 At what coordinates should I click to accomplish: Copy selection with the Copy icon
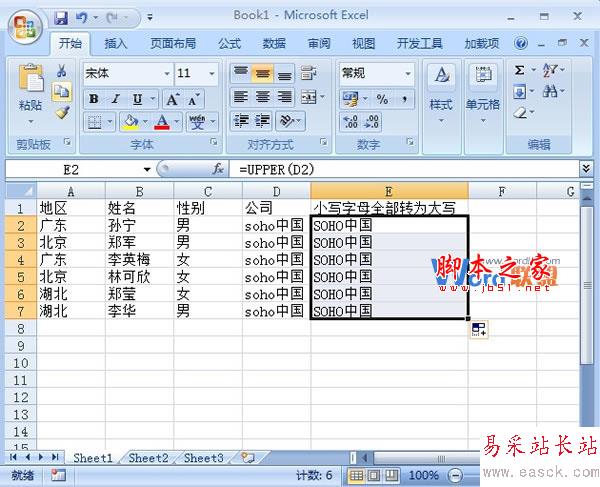pos(61,91)
